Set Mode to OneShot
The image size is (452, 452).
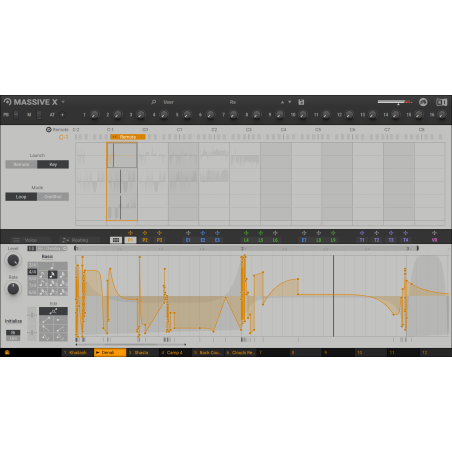[x=53, y=197]
